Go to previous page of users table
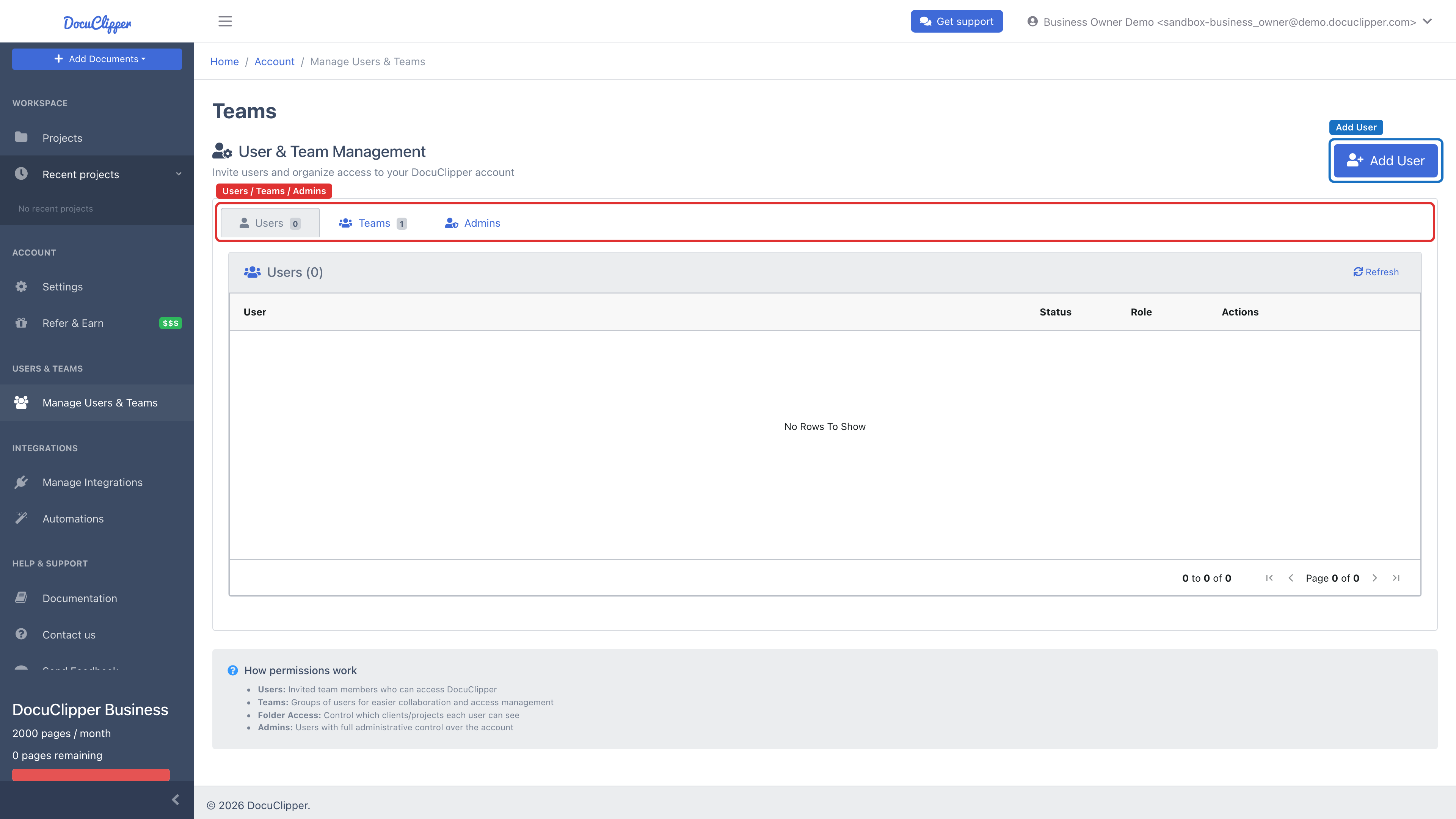The image size is (1456, 819). pos(1291,577)
